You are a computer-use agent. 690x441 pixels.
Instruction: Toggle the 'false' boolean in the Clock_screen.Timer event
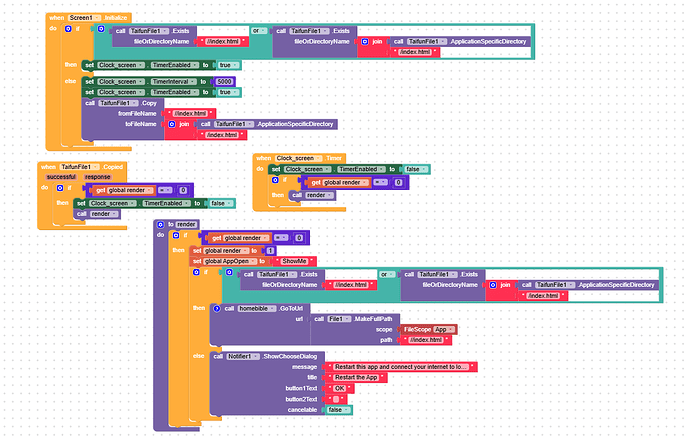tap(409, 169)
